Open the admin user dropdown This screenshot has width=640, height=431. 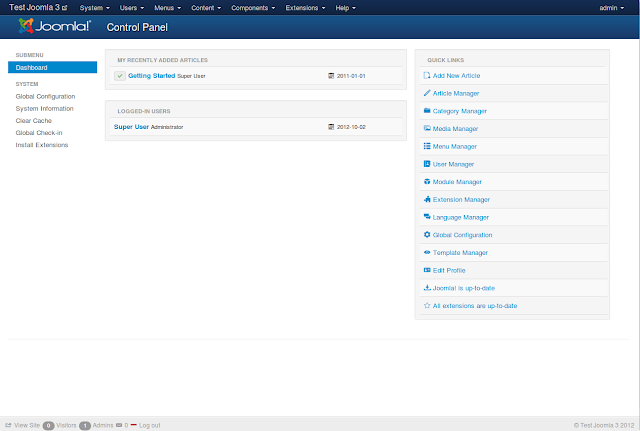[611, 8]
